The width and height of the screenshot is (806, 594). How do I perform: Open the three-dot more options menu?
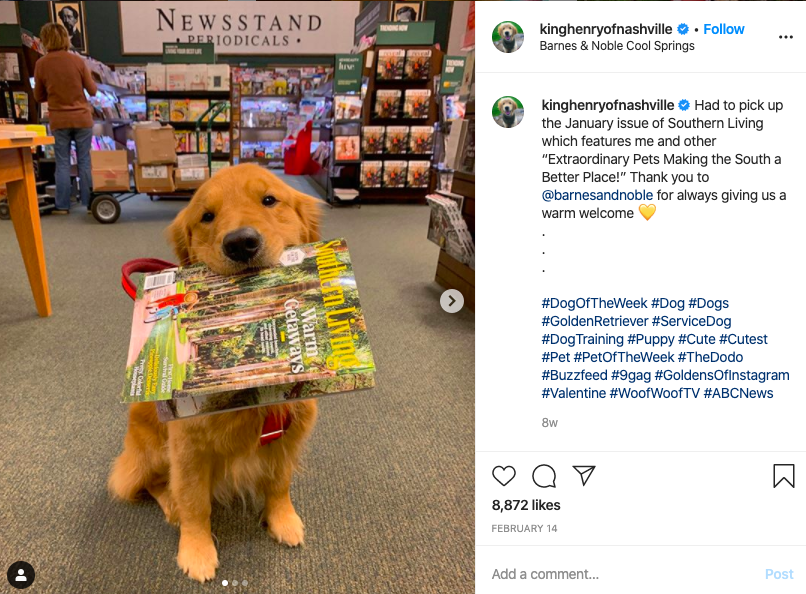pyautogui.click(x=785, y=37)
